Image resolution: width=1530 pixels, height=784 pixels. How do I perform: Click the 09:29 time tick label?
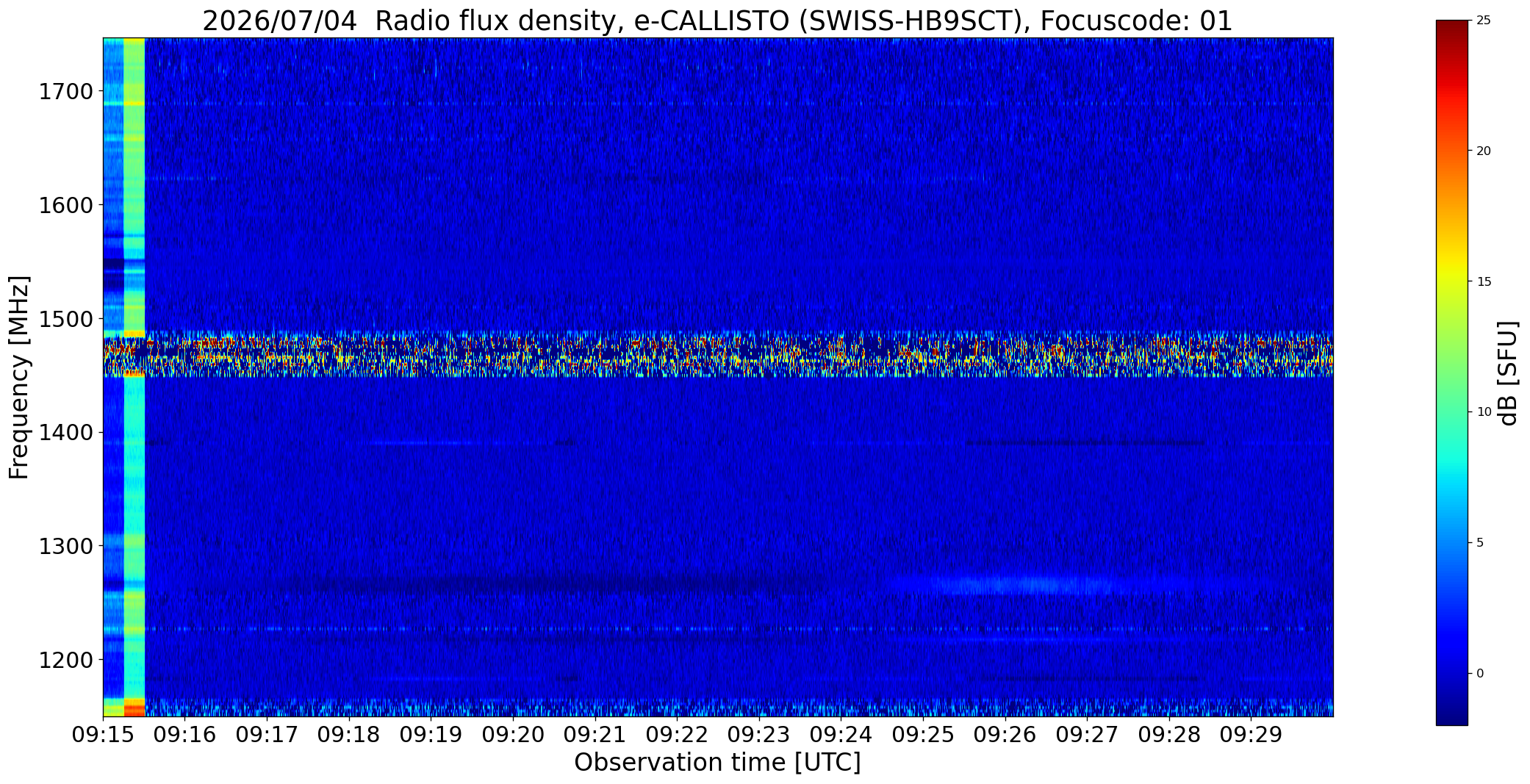pyautogui.click(x=1251, y=735)
